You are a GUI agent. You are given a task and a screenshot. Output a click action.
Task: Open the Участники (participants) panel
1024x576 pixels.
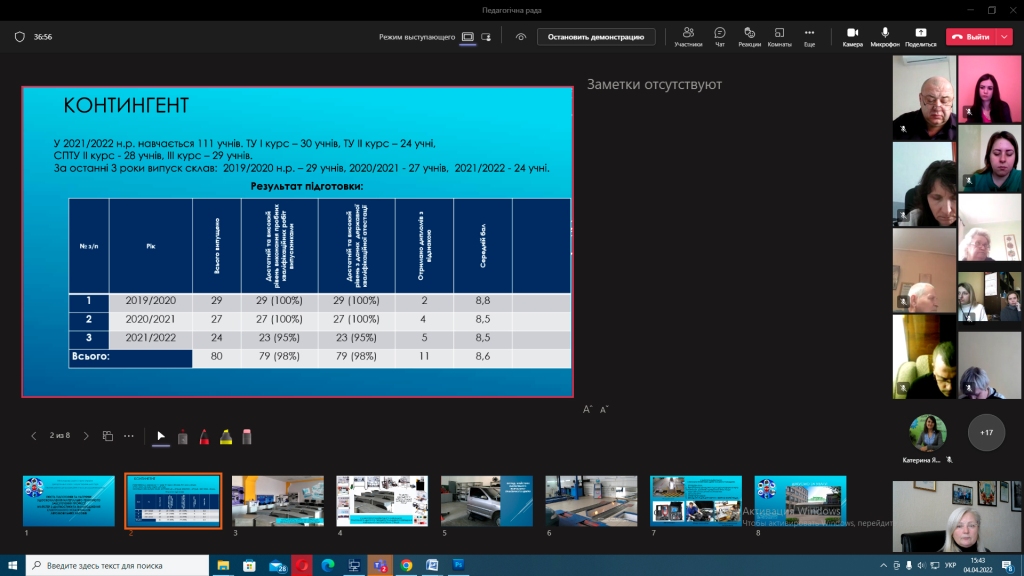tap(688, 36)
